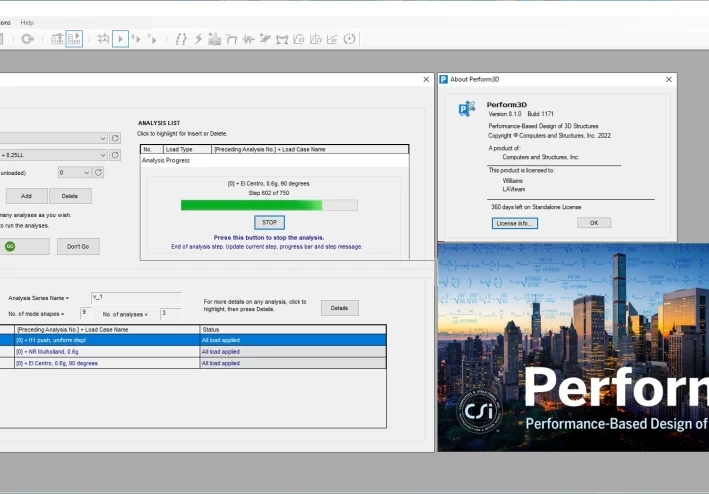Click the Perform3D logo in the About dialog
Image resolution: width=709 pixels, height=494 pixels.
tap(467, 109)
